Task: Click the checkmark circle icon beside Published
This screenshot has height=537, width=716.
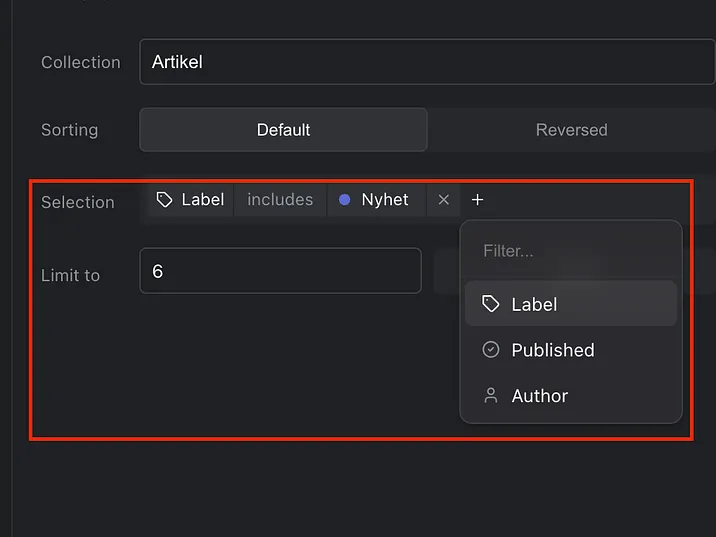Action: click(x=491, y=350)
